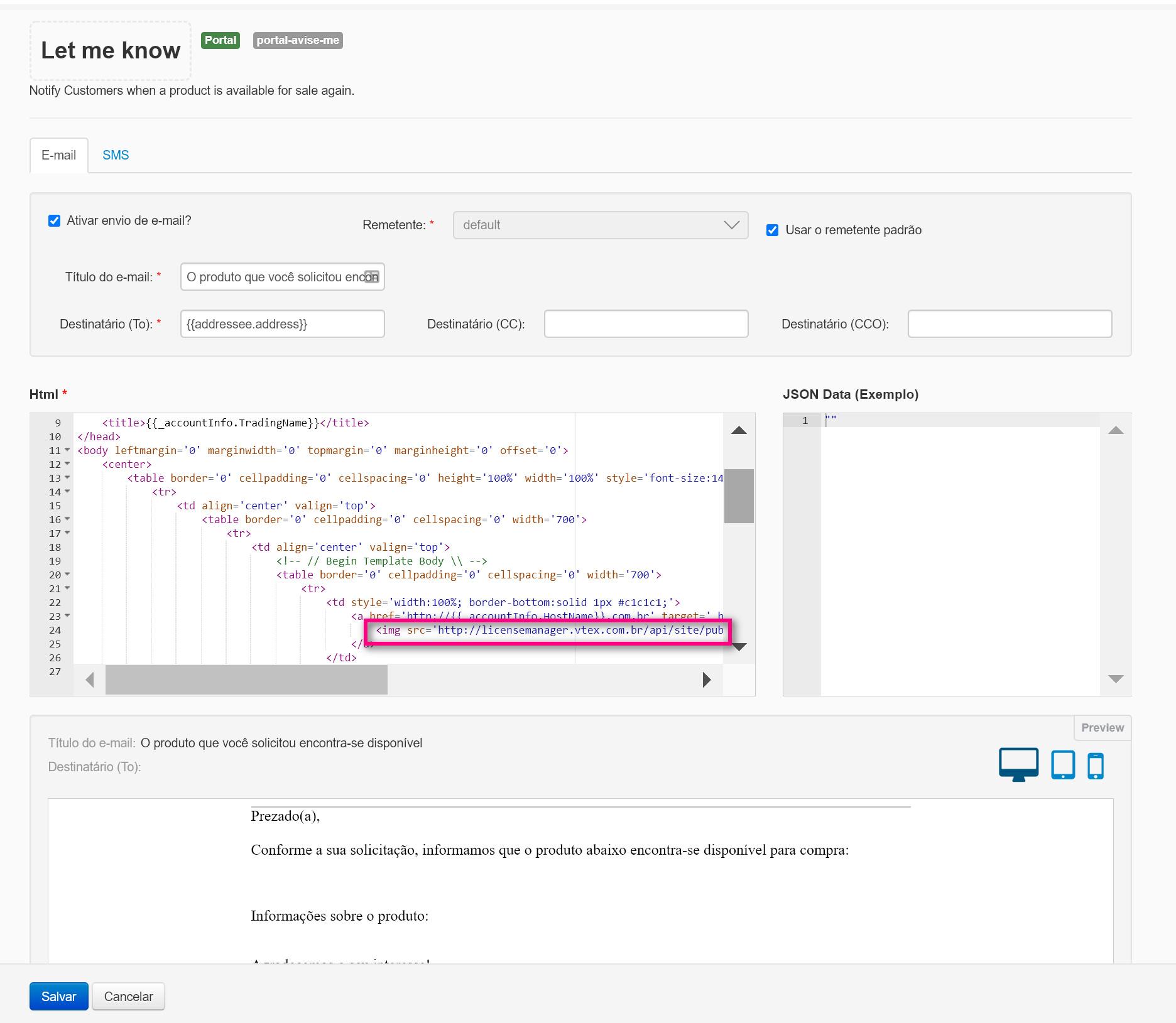Click the HTML editor scroll up arrow
Screen dimensions: 1176x1023
coord(739,431)
